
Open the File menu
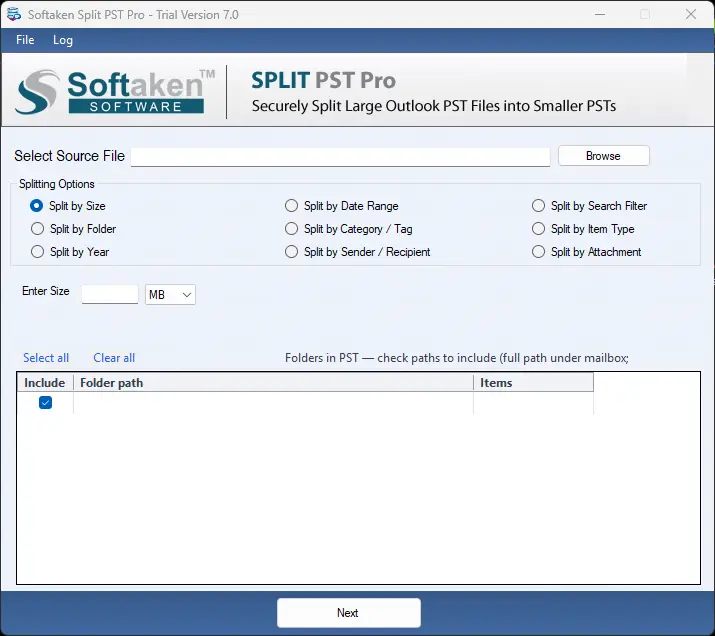25,40
